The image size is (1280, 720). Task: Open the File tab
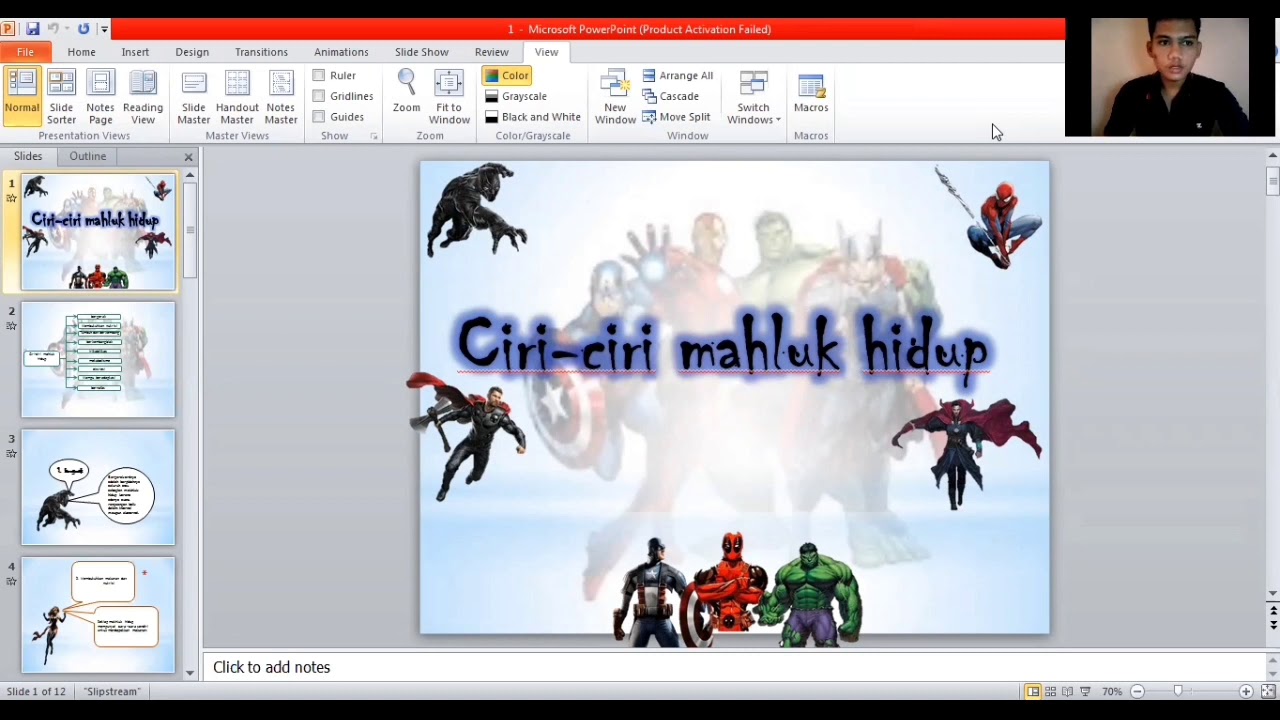[x=25, y=52]
